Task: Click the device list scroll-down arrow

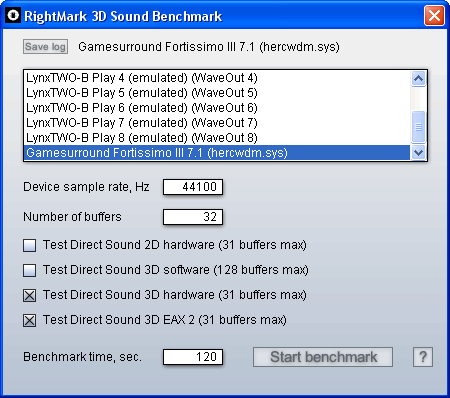Action: 418,153
